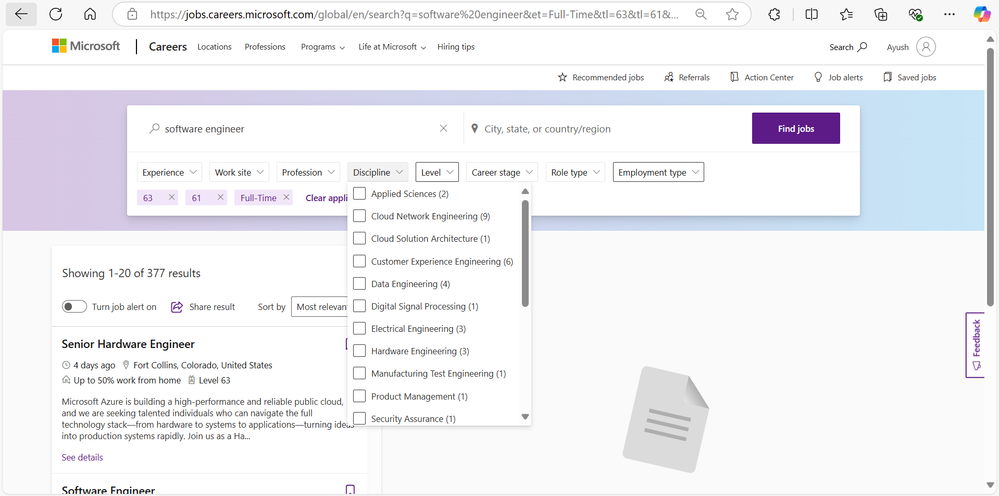Open the Locations nav item

pos(214,46)
